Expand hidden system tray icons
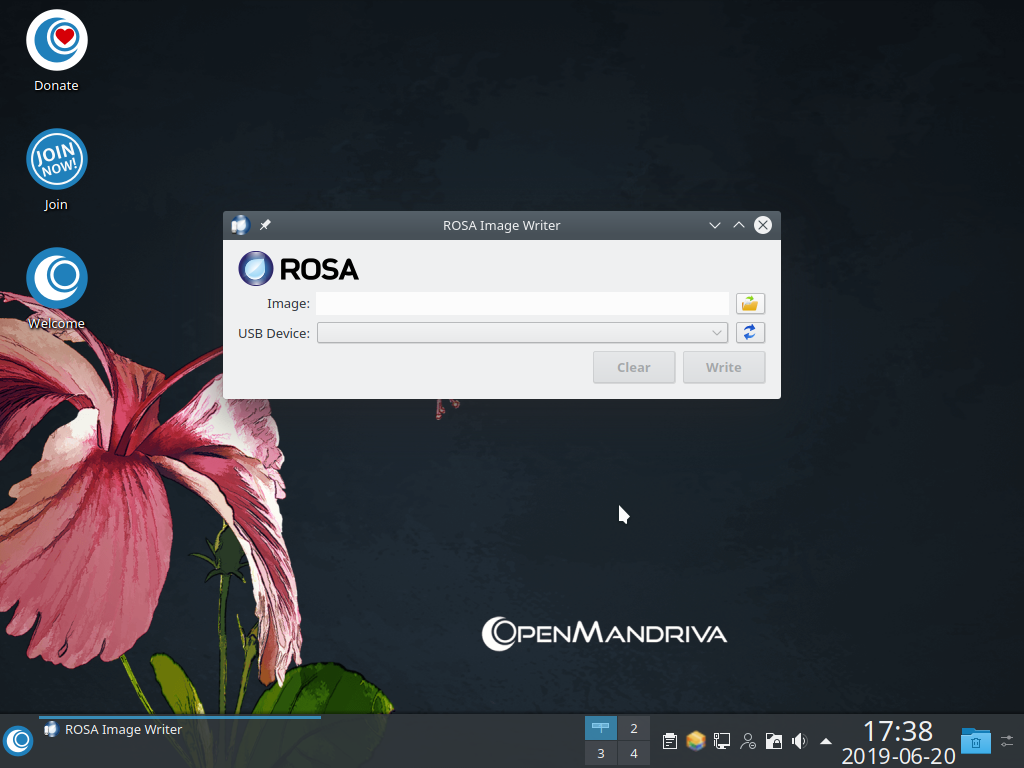This screenshot has width=1024, height=768. coord(825,741)
